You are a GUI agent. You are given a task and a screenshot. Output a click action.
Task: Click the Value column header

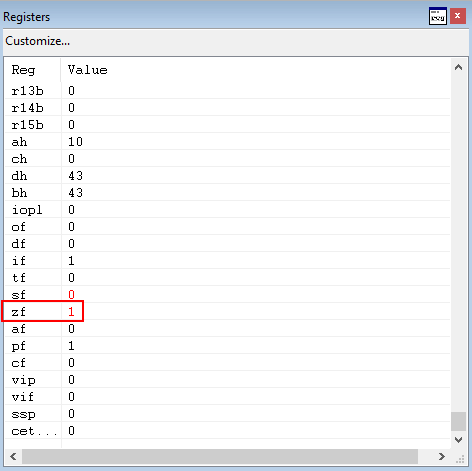point(88,70)
